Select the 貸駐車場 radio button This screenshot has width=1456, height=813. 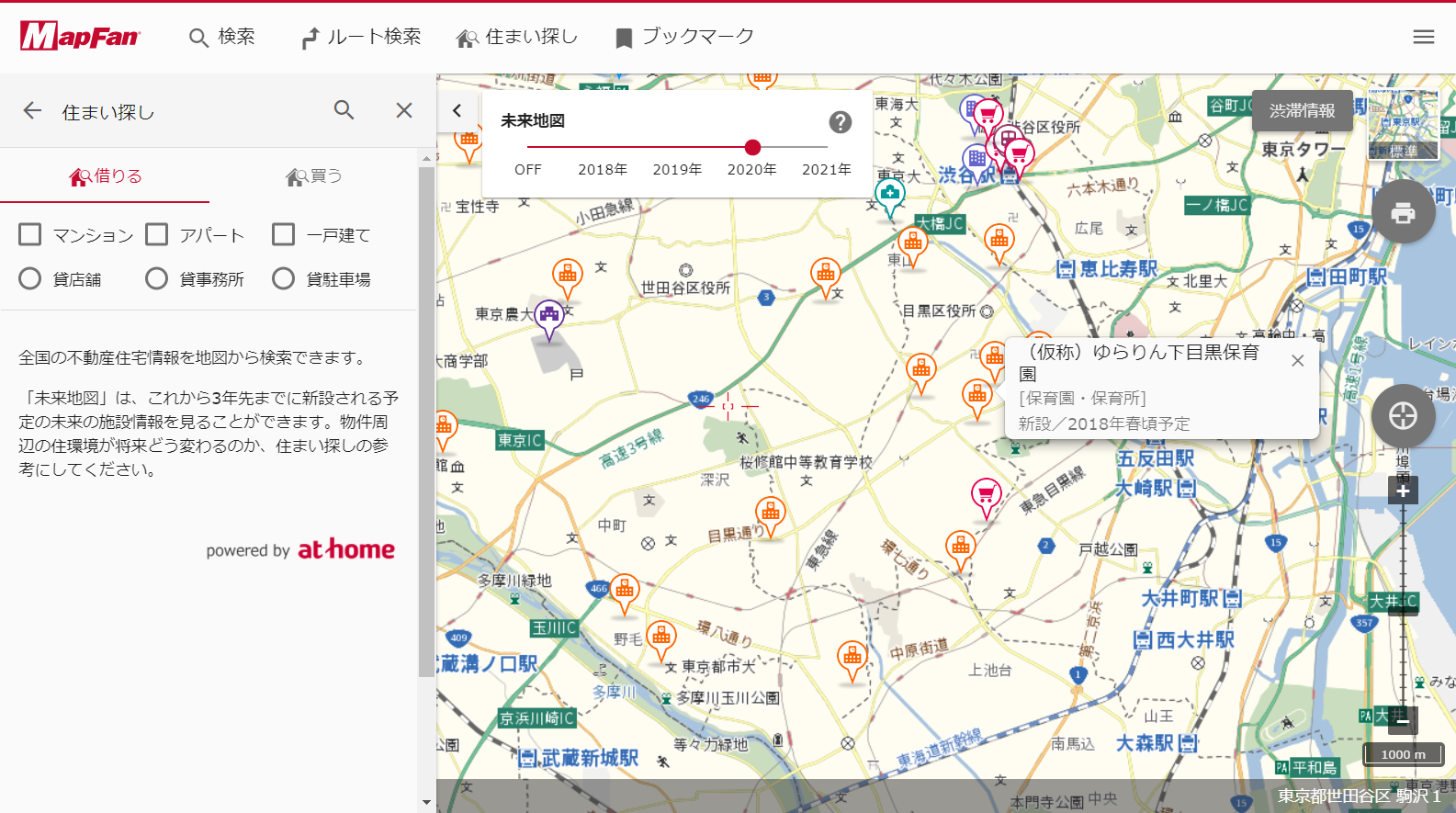point(284,278)
